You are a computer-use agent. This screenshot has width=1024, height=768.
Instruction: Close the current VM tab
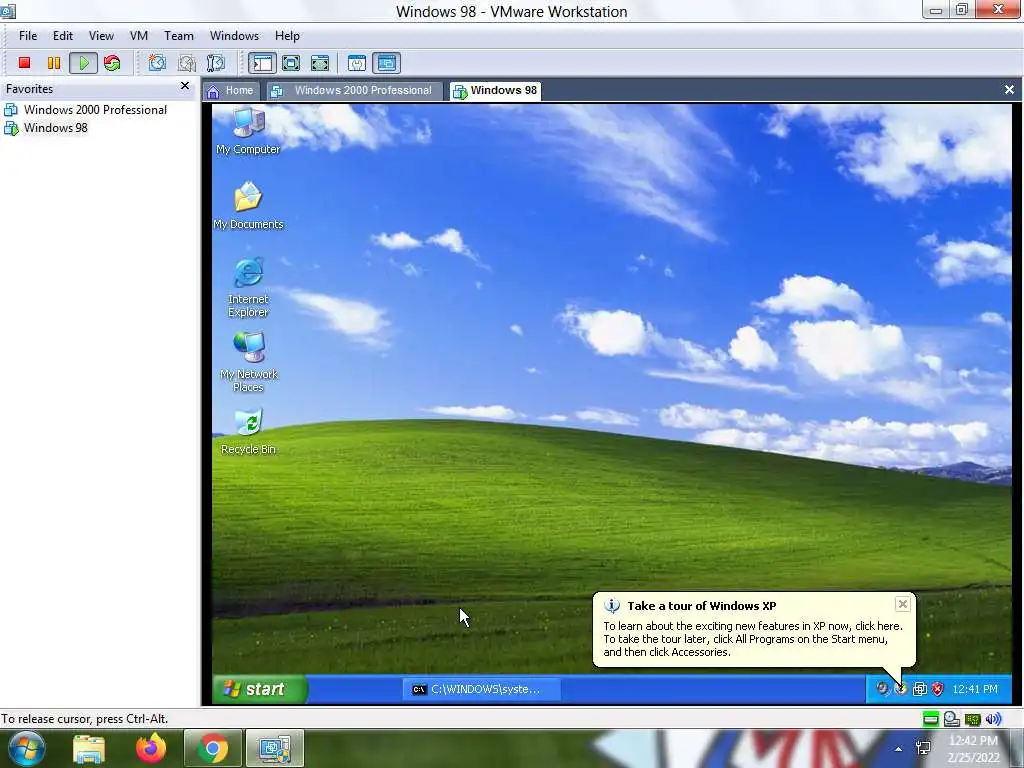coord(1009,90)
